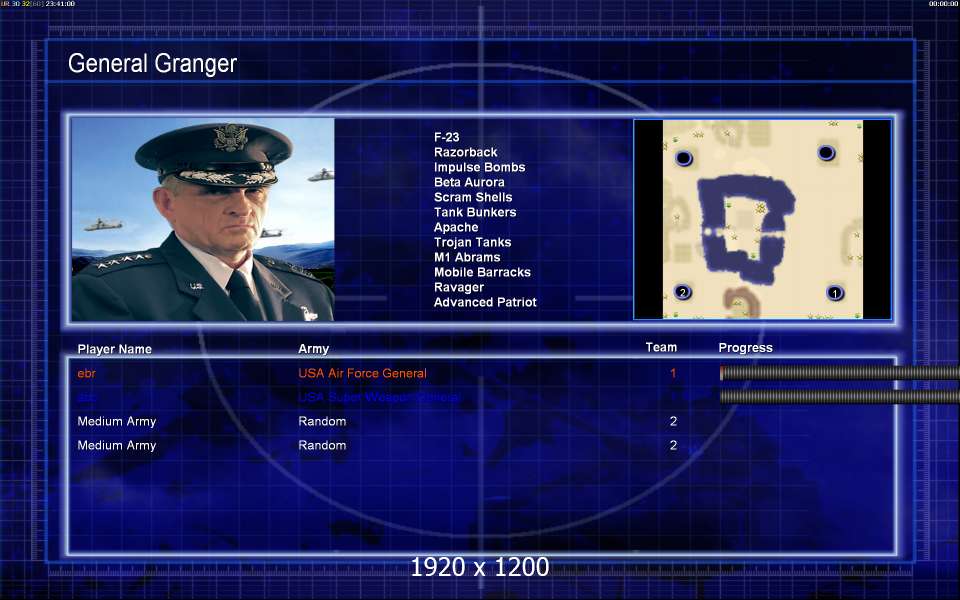
Task: Click the map preview's central lake
Action: [x=744, y=230]
